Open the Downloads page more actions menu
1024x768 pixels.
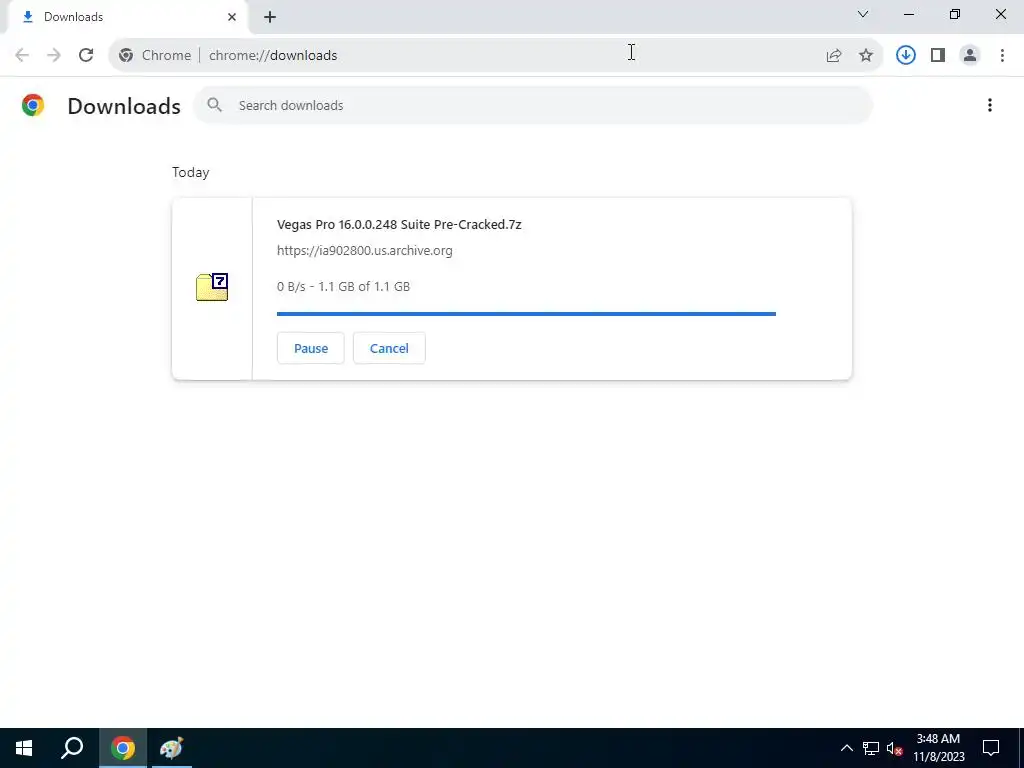coord(990,105)
